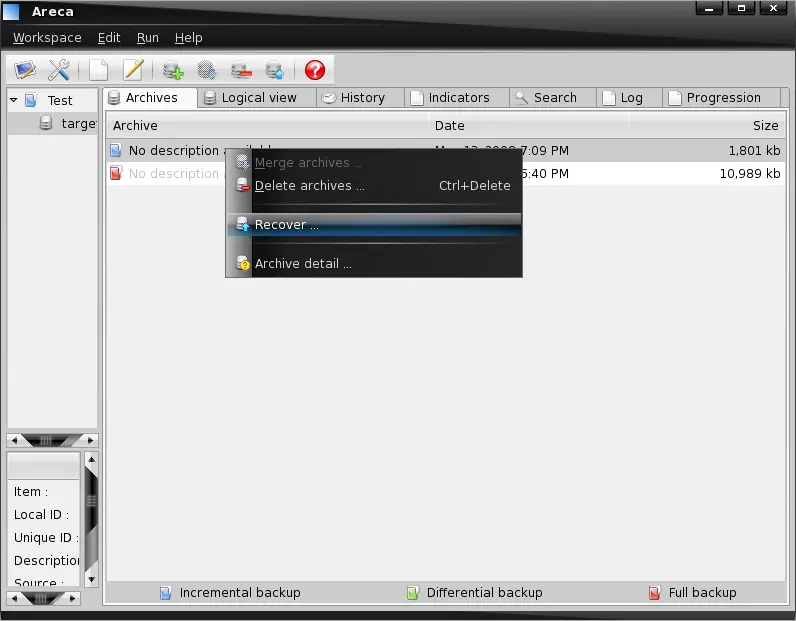Select the archive row sized 1,801 kb
796x621 pixels.
445,150
